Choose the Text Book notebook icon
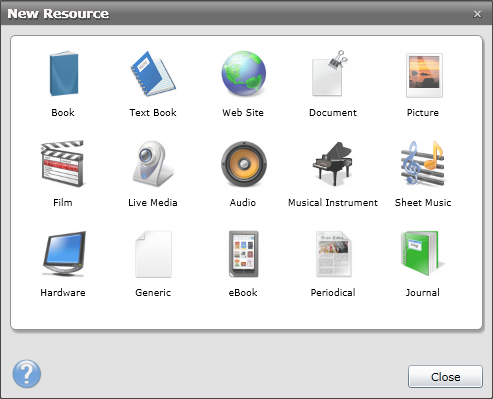493x399 pixels. pyautogui.click(x=153, y=74)
